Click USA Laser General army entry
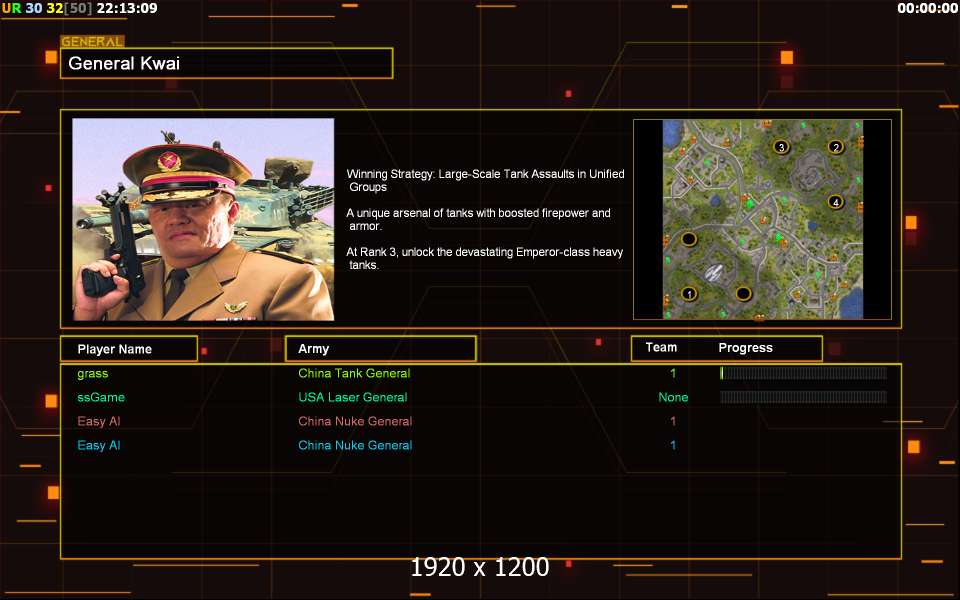960x600 pixels. [353, 397]
